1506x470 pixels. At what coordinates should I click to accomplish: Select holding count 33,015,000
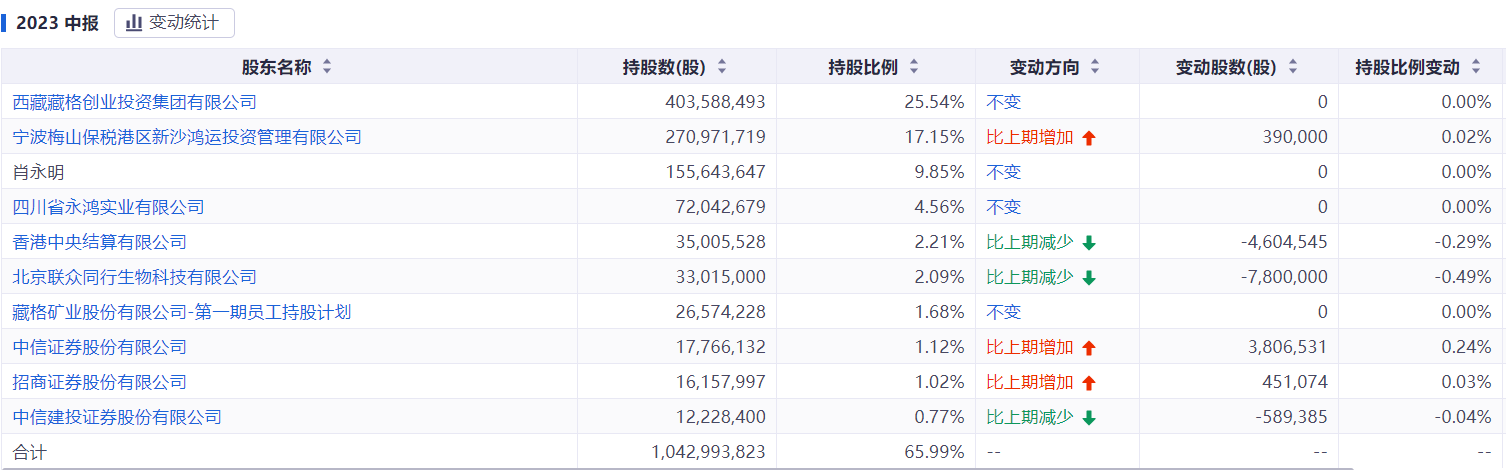[x=720, y=277]
